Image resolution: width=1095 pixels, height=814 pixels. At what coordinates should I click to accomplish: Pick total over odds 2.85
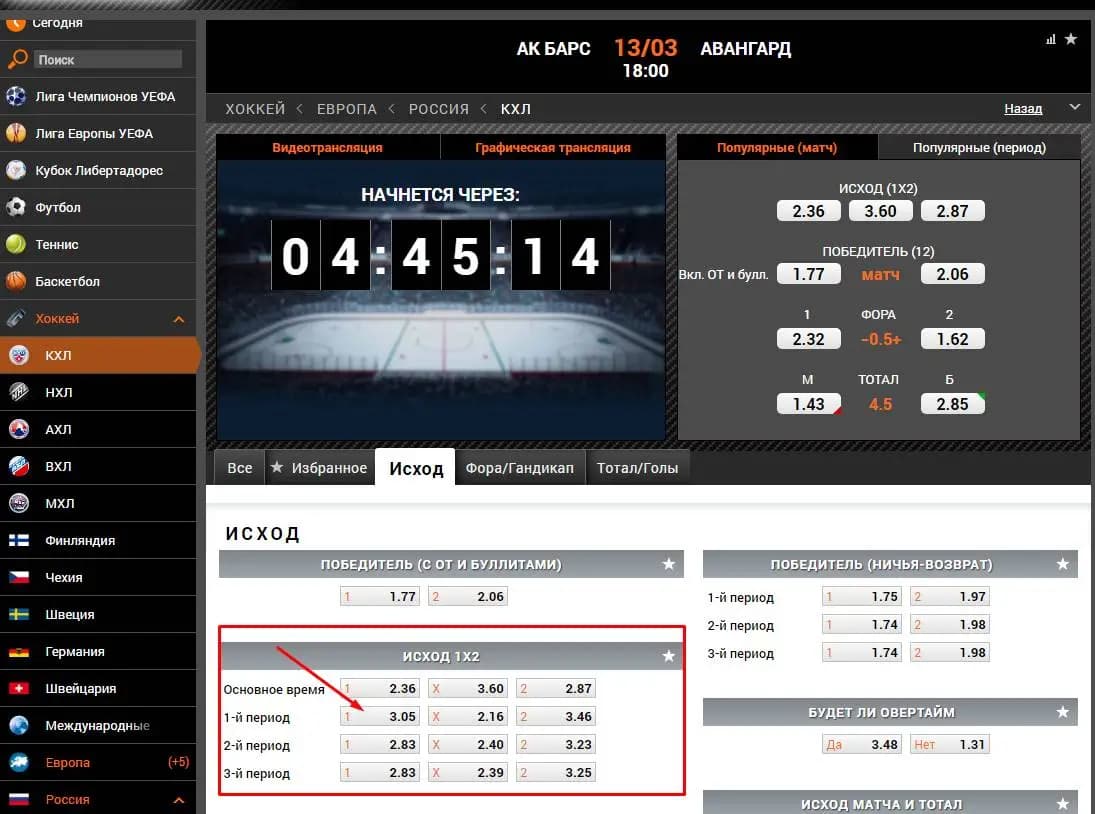click(x=953, y=404)
